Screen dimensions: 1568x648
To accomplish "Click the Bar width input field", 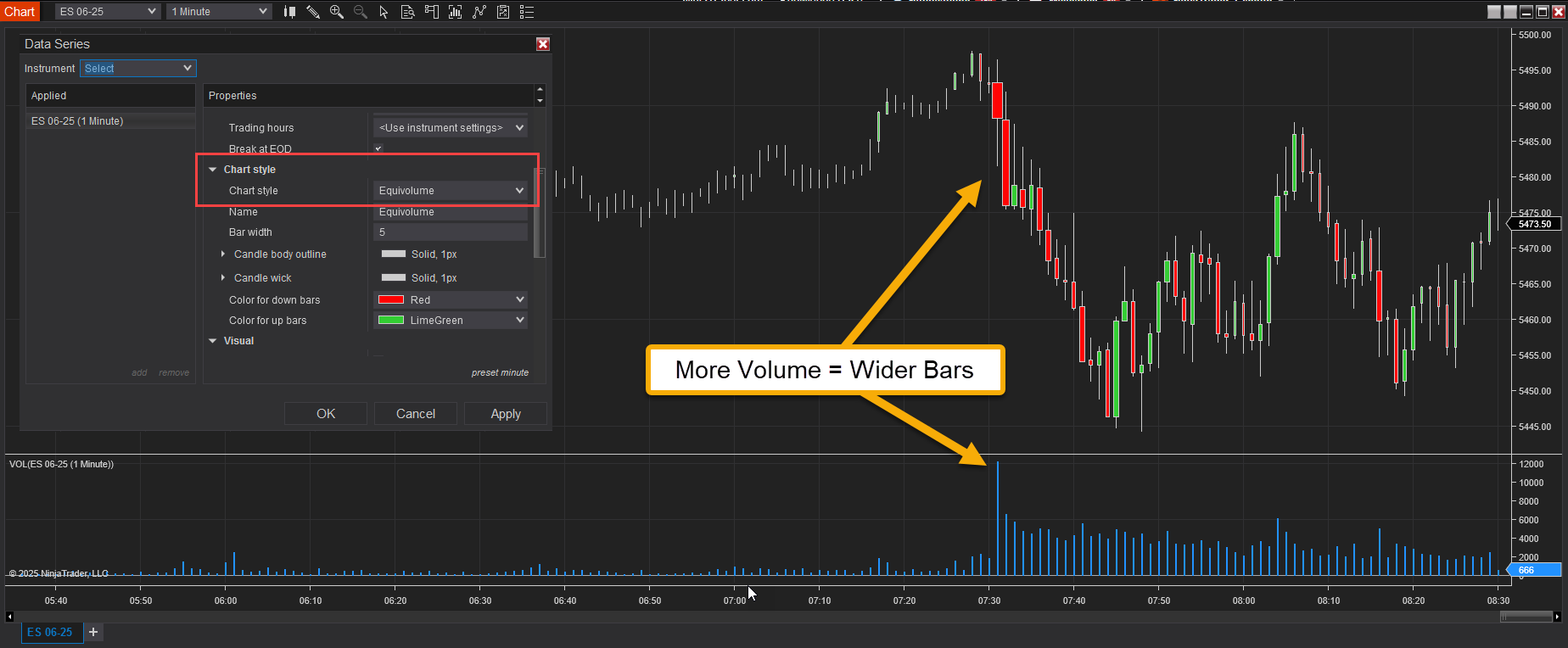I will coord(451,232).
